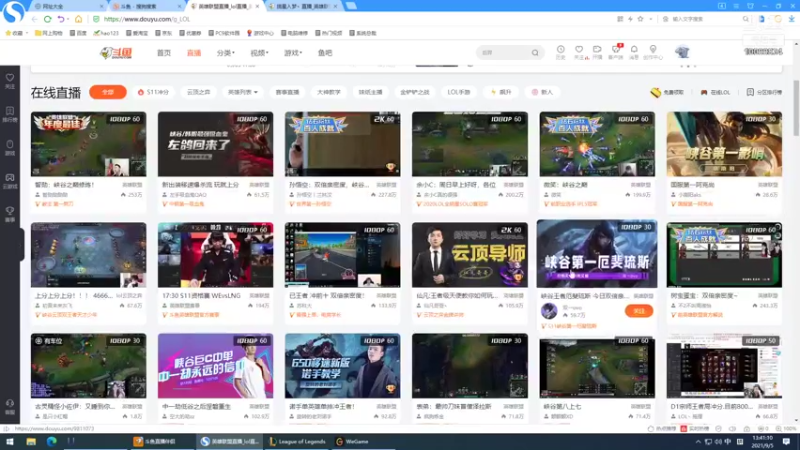Open File Explorer from taskbar
The width and height of the screenshot is (800, 450).
[x=31, y=441]
